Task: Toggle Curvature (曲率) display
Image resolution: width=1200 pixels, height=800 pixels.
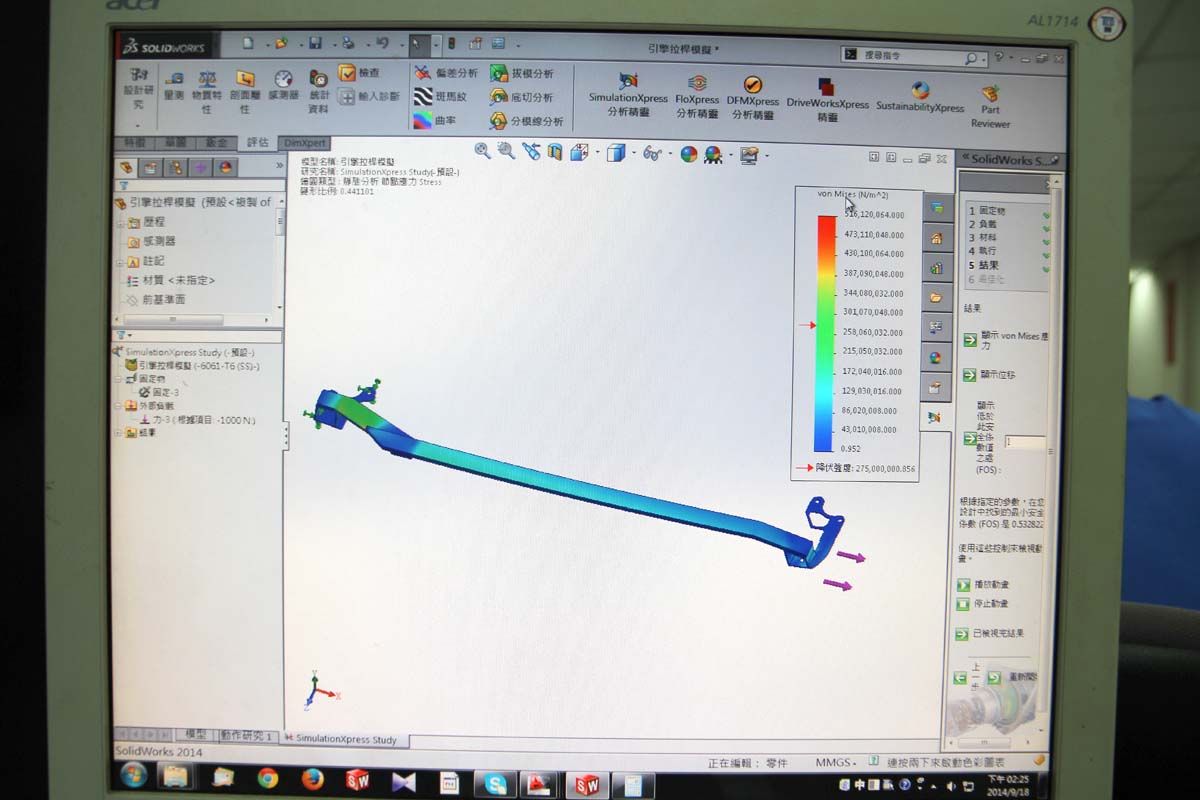Action: coord(424,121)
